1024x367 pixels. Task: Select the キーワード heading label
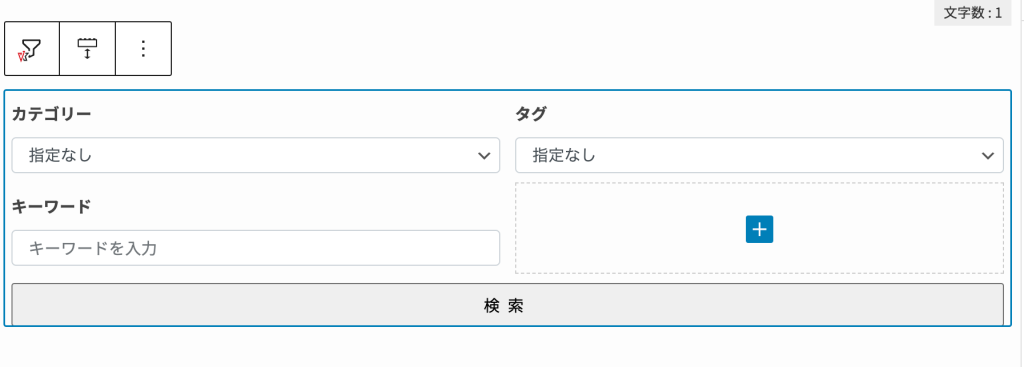[52, 207]
